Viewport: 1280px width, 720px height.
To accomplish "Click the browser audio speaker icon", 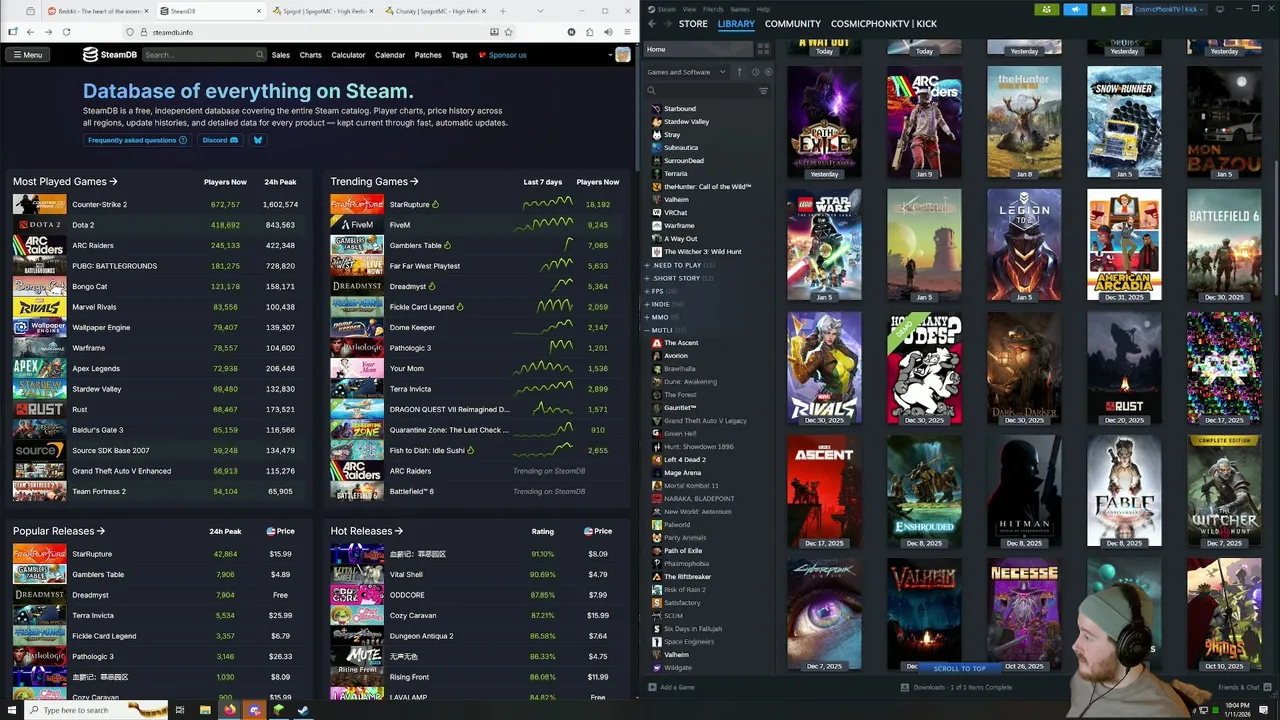I will click(x=608, y=32).
